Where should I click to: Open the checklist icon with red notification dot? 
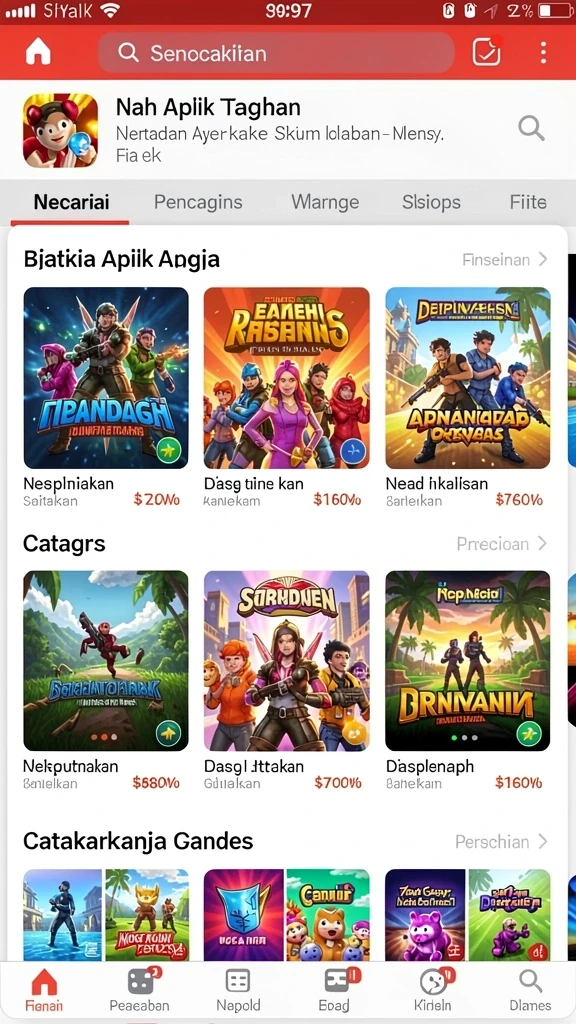click(x=487, y=52)
